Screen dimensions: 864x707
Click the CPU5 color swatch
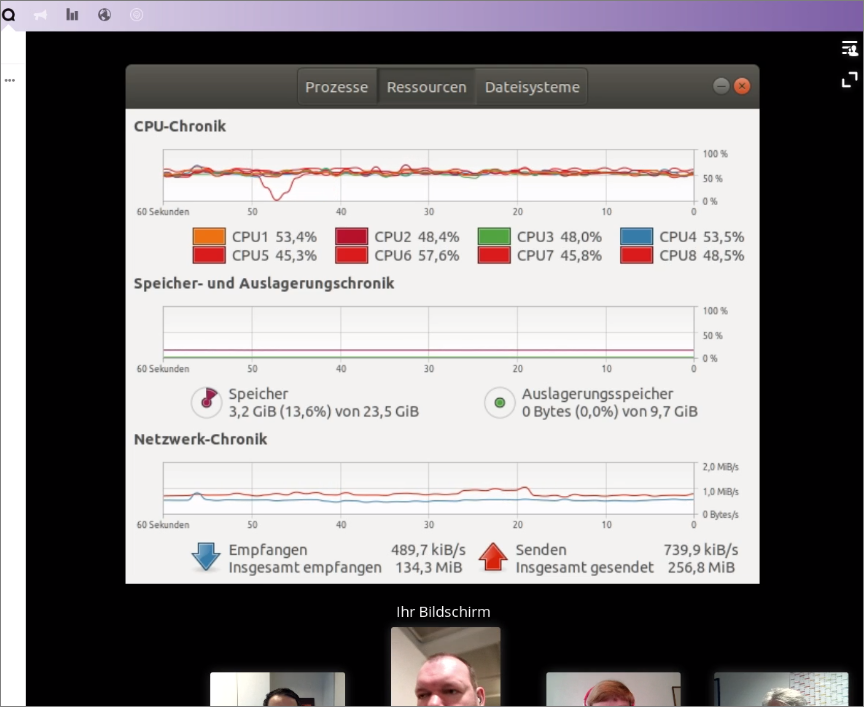click(209, 255)
